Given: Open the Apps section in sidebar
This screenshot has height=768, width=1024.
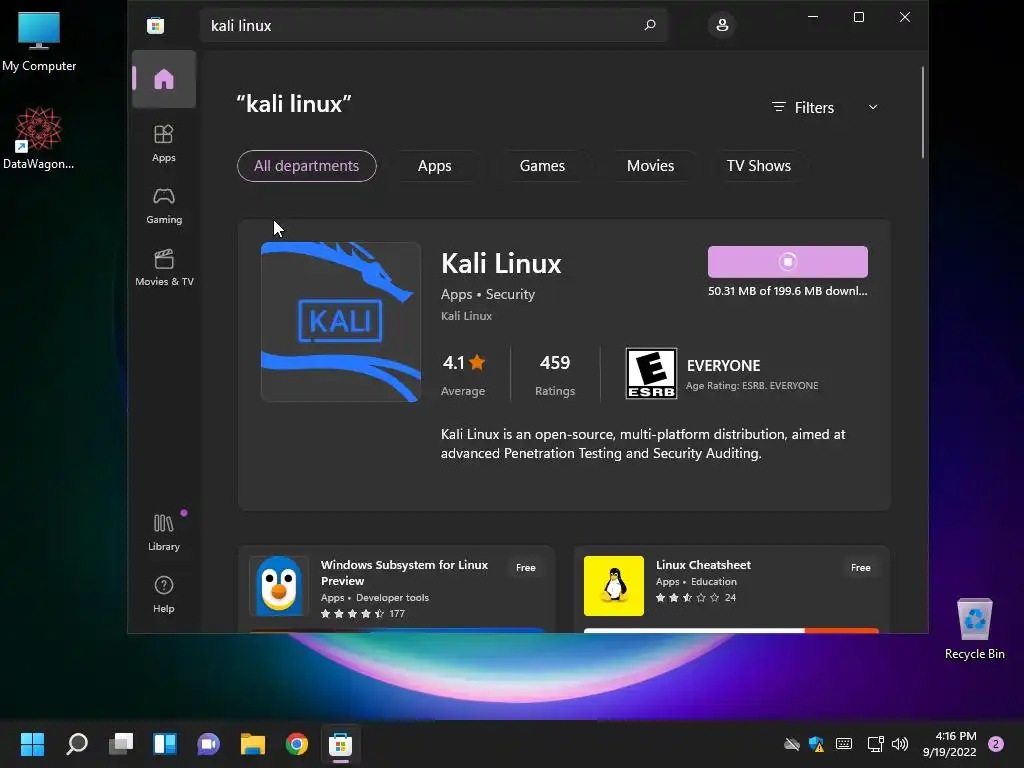Looking at the screenshot, I should tap(164, 142).
